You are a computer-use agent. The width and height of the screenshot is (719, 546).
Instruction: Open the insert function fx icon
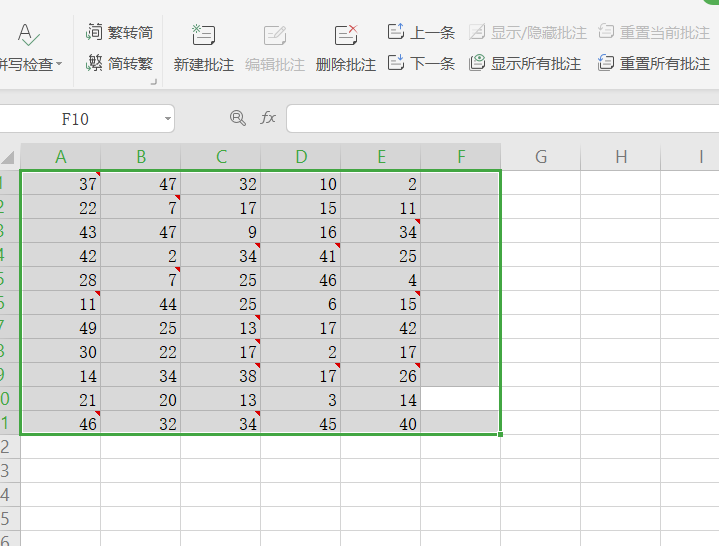(x=268, y=118)
